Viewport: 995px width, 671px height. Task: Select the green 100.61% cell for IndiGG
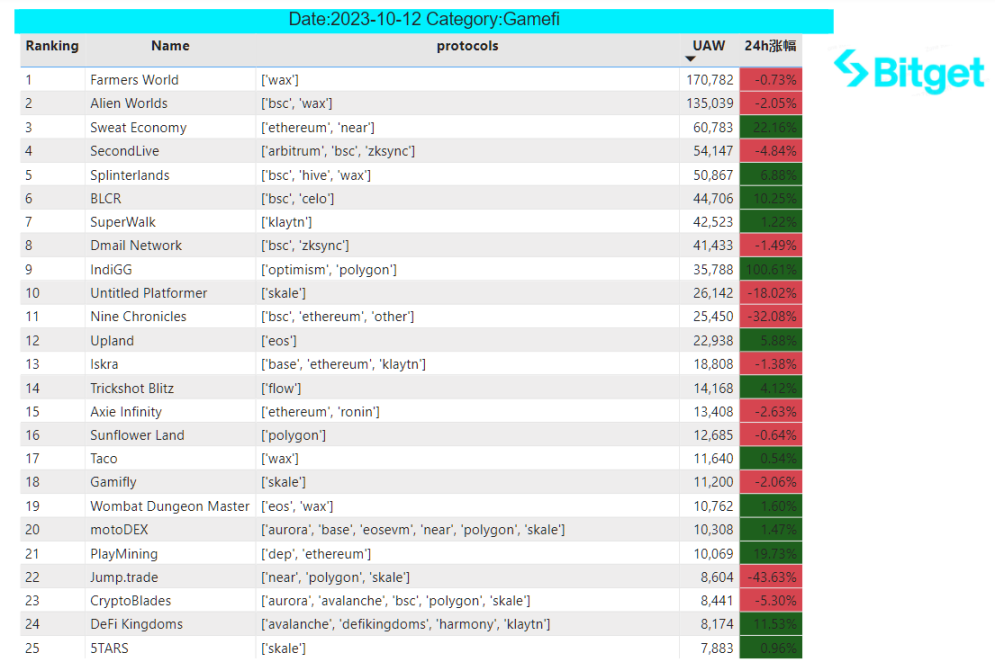(x=770, y=270)
